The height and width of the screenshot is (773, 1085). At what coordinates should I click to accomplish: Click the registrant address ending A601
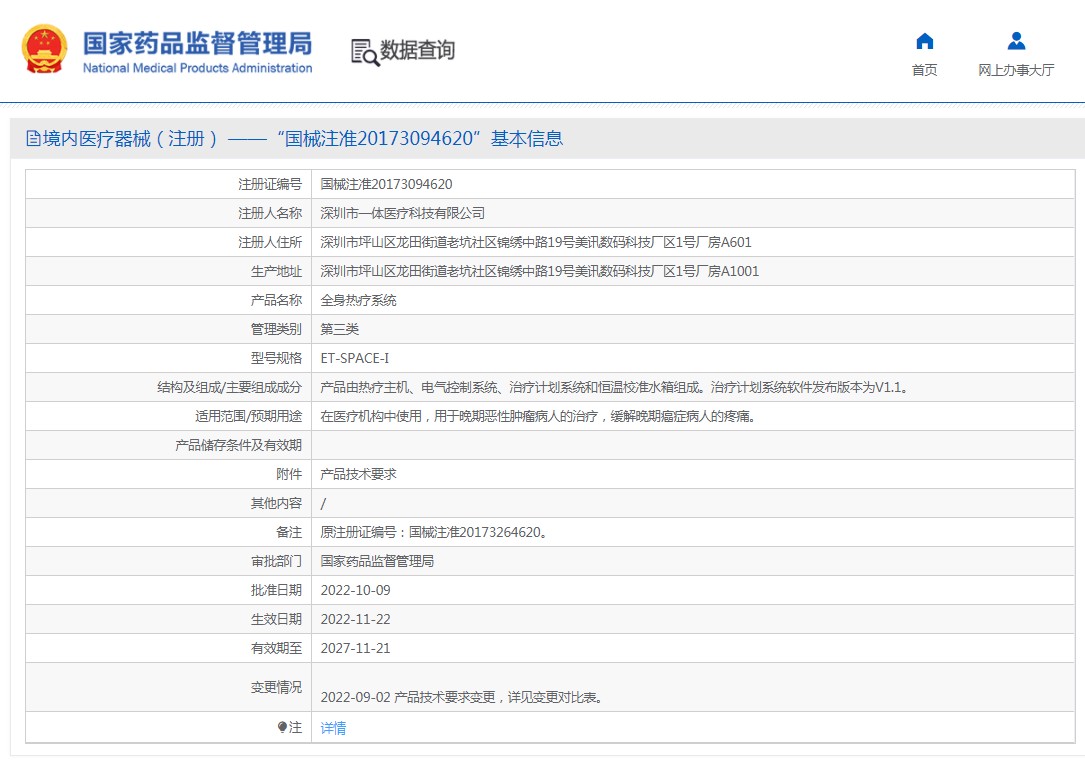tap(536, 242)
